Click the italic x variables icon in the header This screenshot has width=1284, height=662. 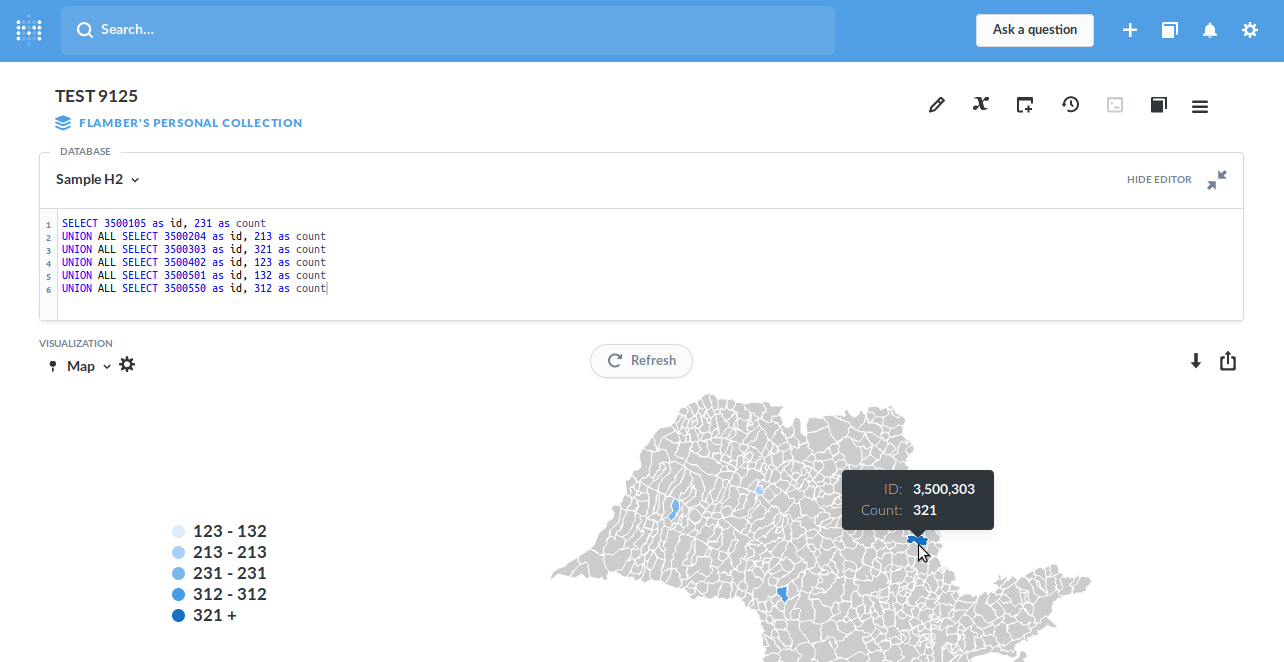(980, 104)
